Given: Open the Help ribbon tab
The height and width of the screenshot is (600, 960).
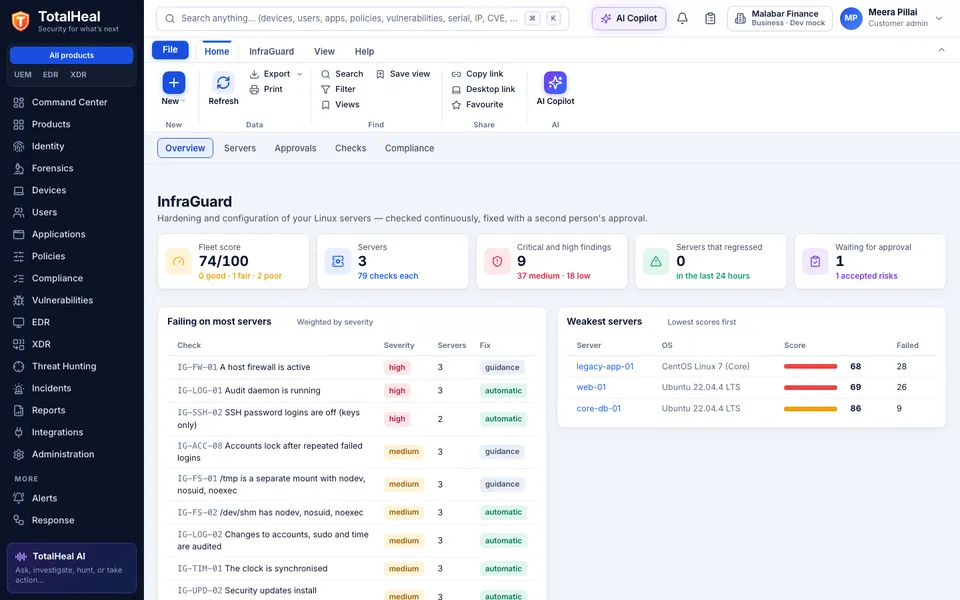Looking at the screenshot, I should (x=364, y=51).
